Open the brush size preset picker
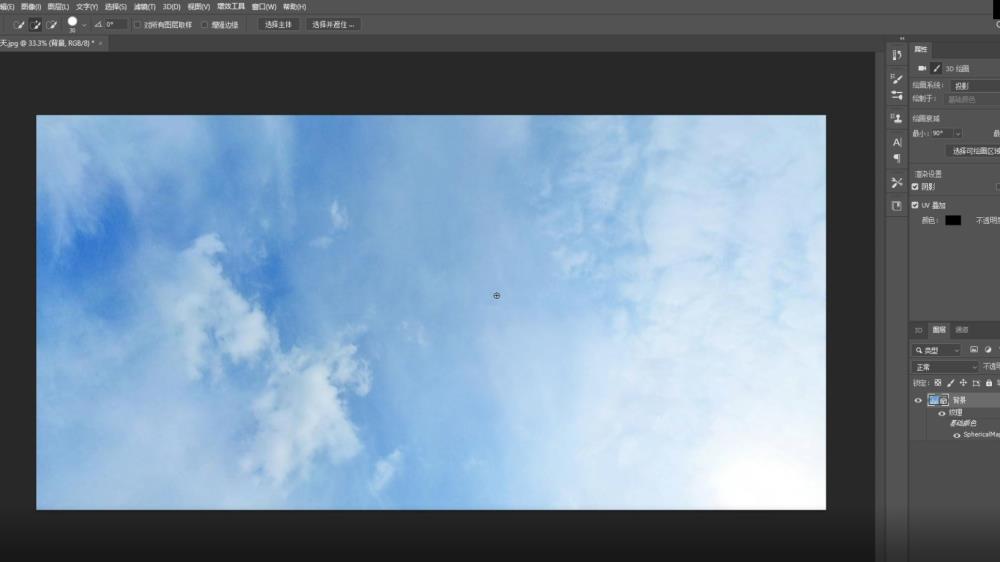 pos(84,26)
